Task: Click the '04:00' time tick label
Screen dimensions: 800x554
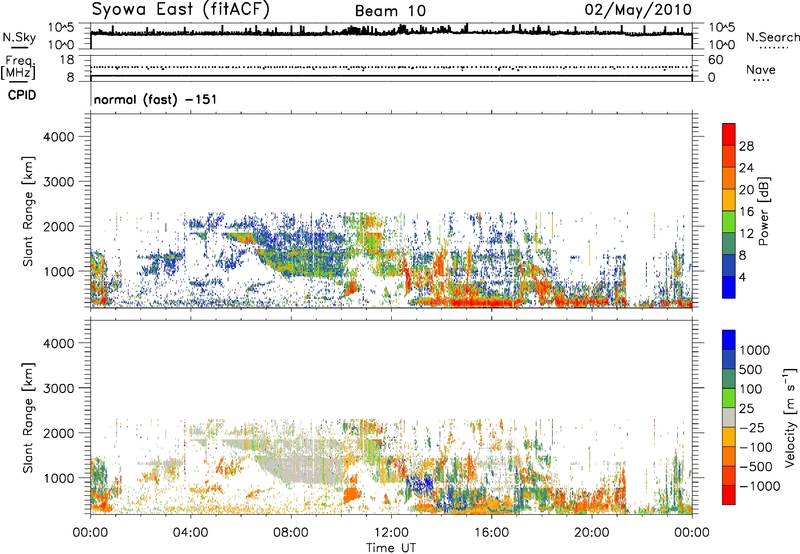Action: tap(190, 533)
